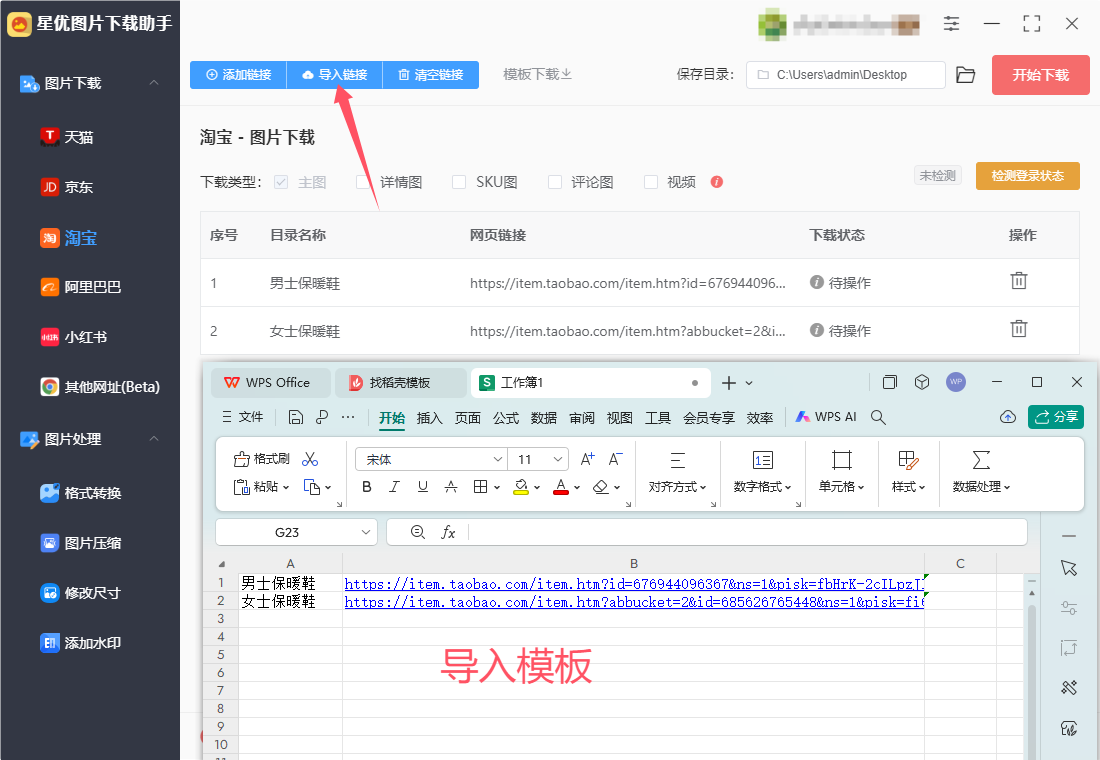Switch to the 插入 ribbon tab
The width and height of the screenshot is (1100, 760).
click(429, 418)
